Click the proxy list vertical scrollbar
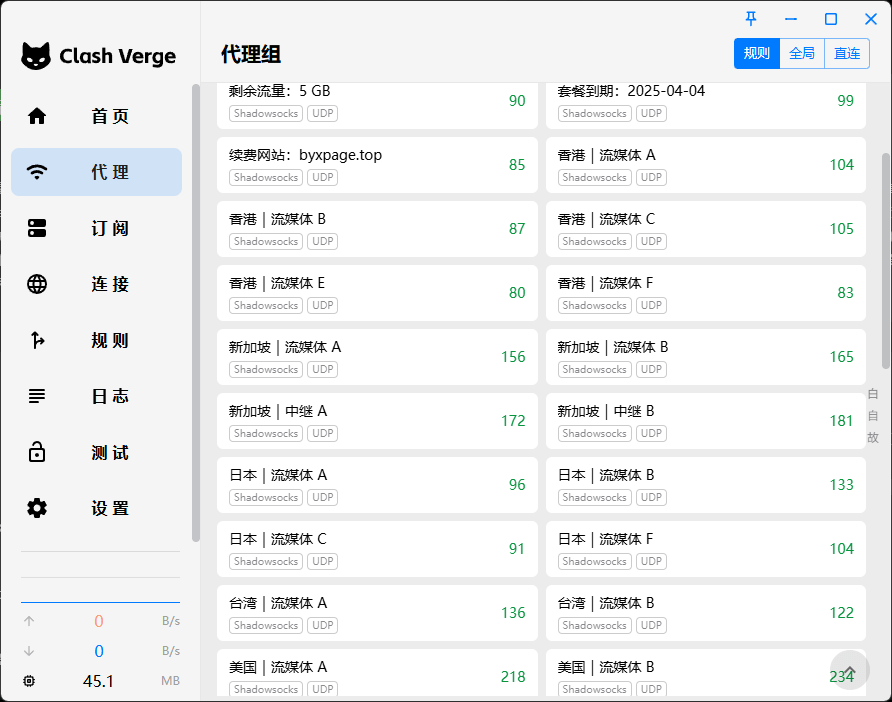 886,260
